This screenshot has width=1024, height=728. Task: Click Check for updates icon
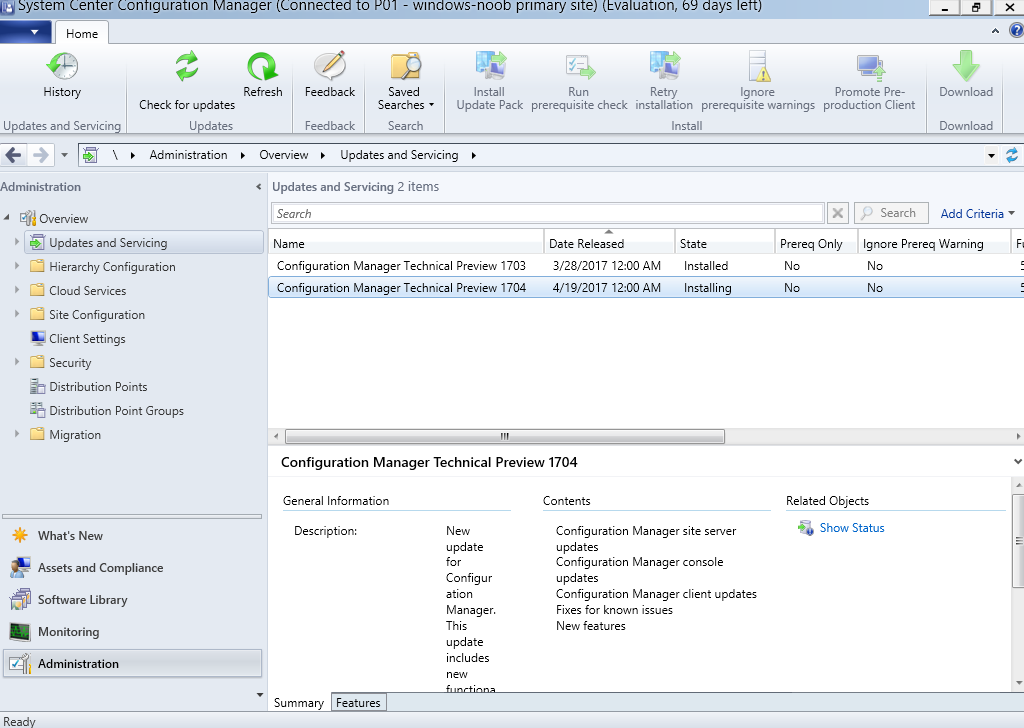pyautogui.click(x=187, y=67)
